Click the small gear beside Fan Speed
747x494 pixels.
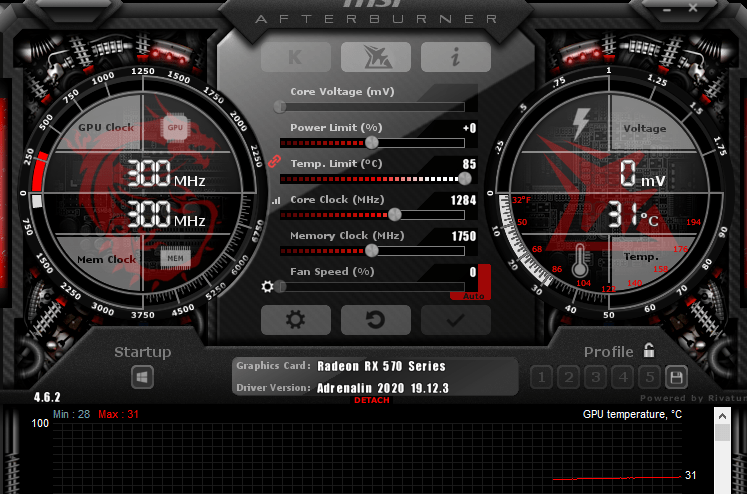pos(268,287)
